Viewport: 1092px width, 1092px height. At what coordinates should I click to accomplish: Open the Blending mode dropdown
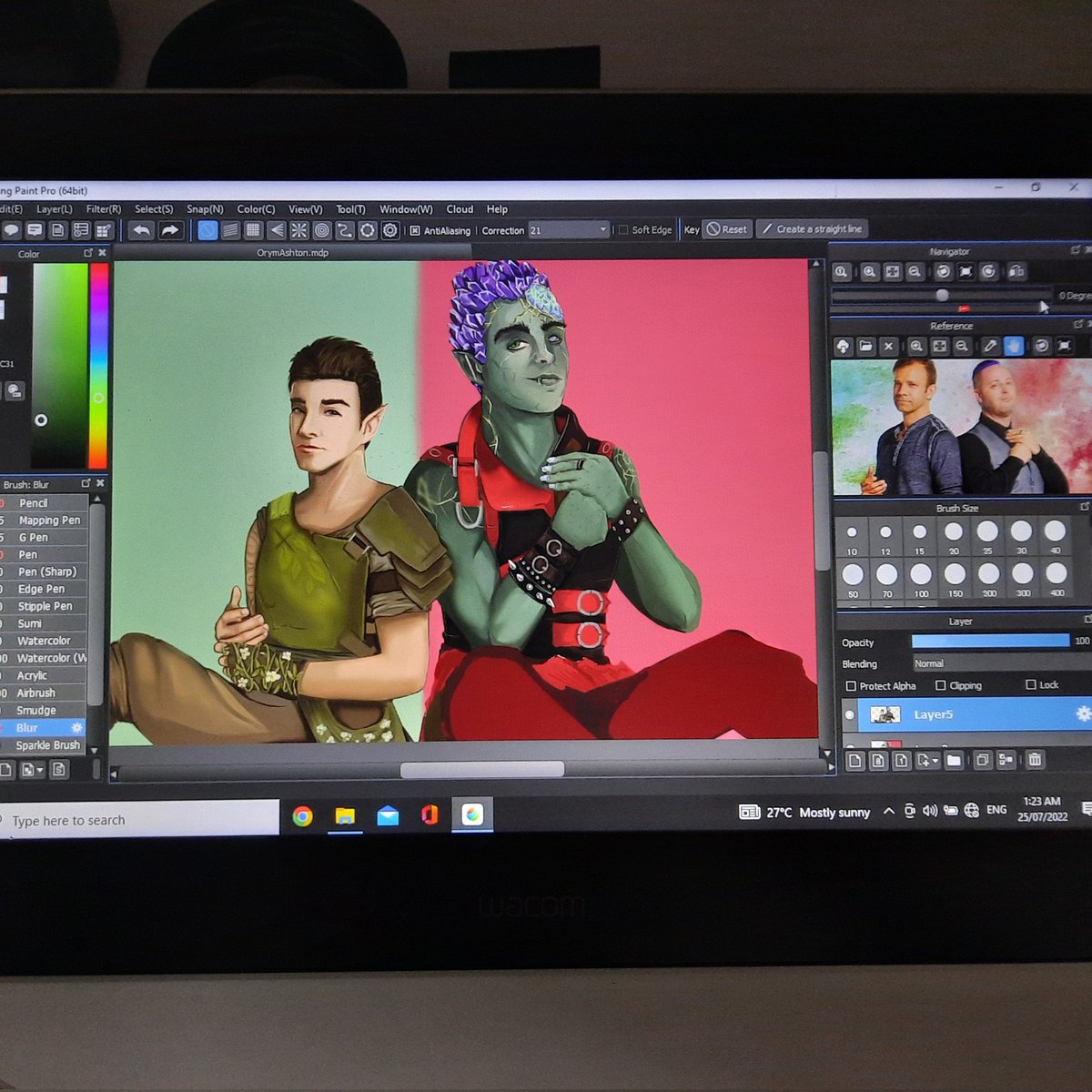click(x=1001, y=663)
